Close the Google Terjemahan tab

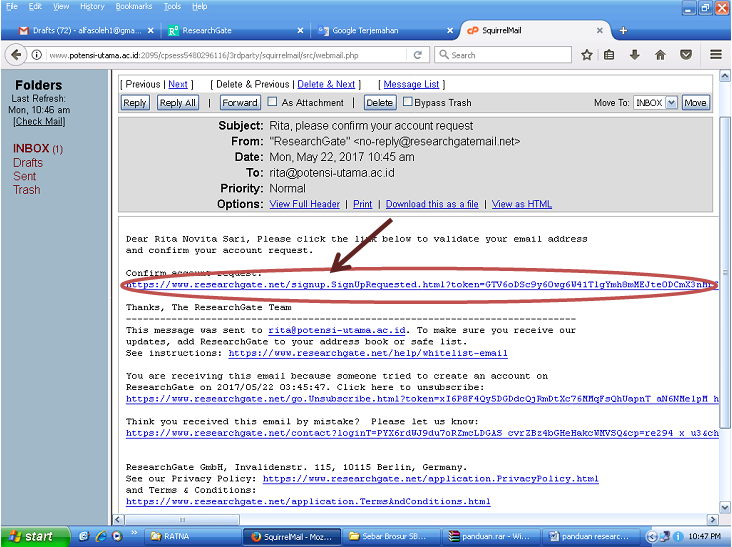tap(450, 30)
